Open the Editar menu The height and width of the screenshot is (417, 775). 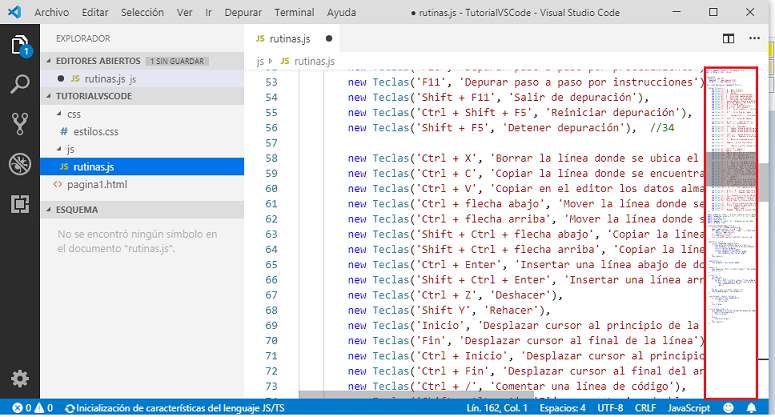[95, 12]
